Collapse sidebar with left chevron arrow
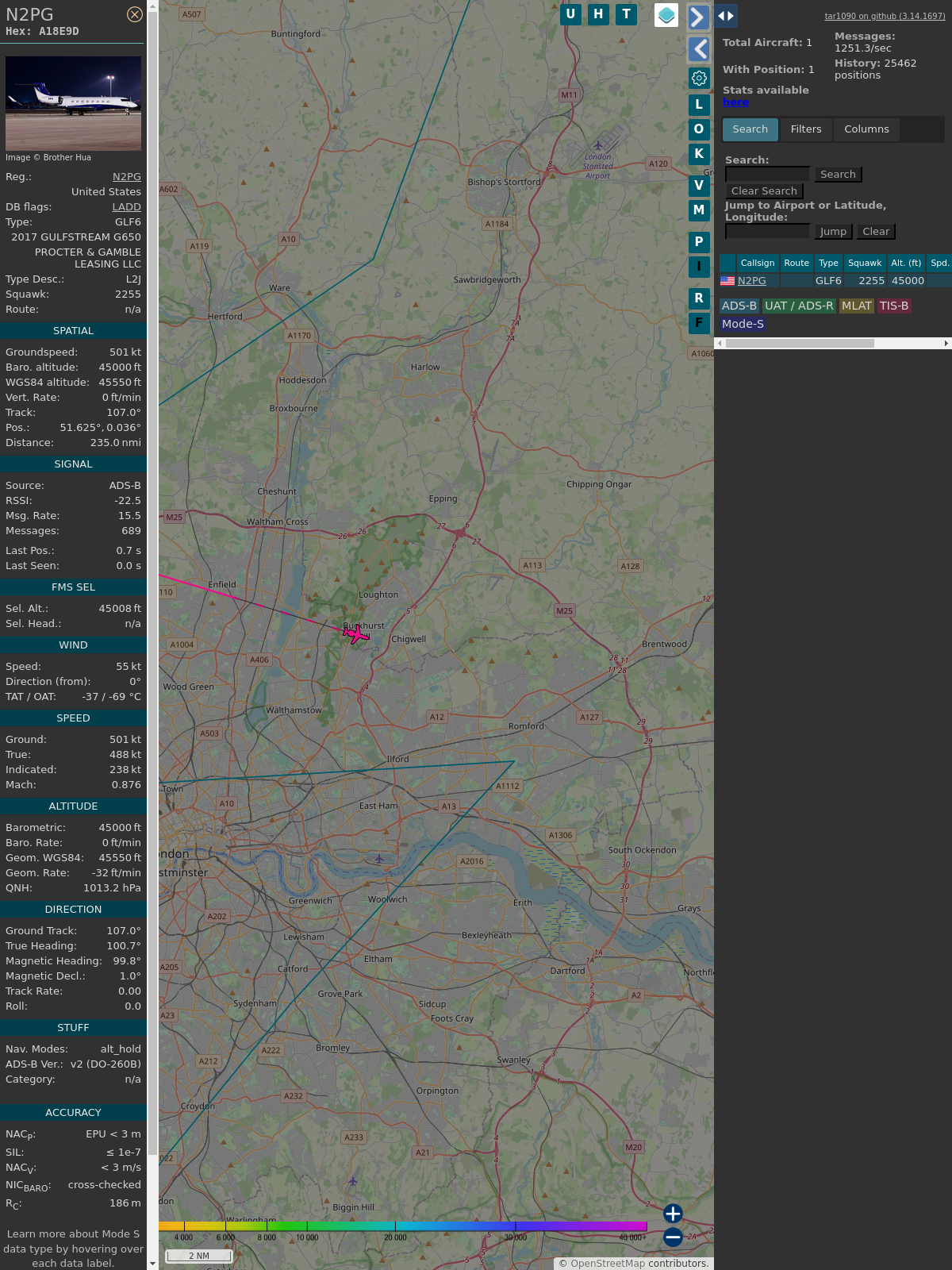Viewport: 952px width, 1270px height. [698, 49]
